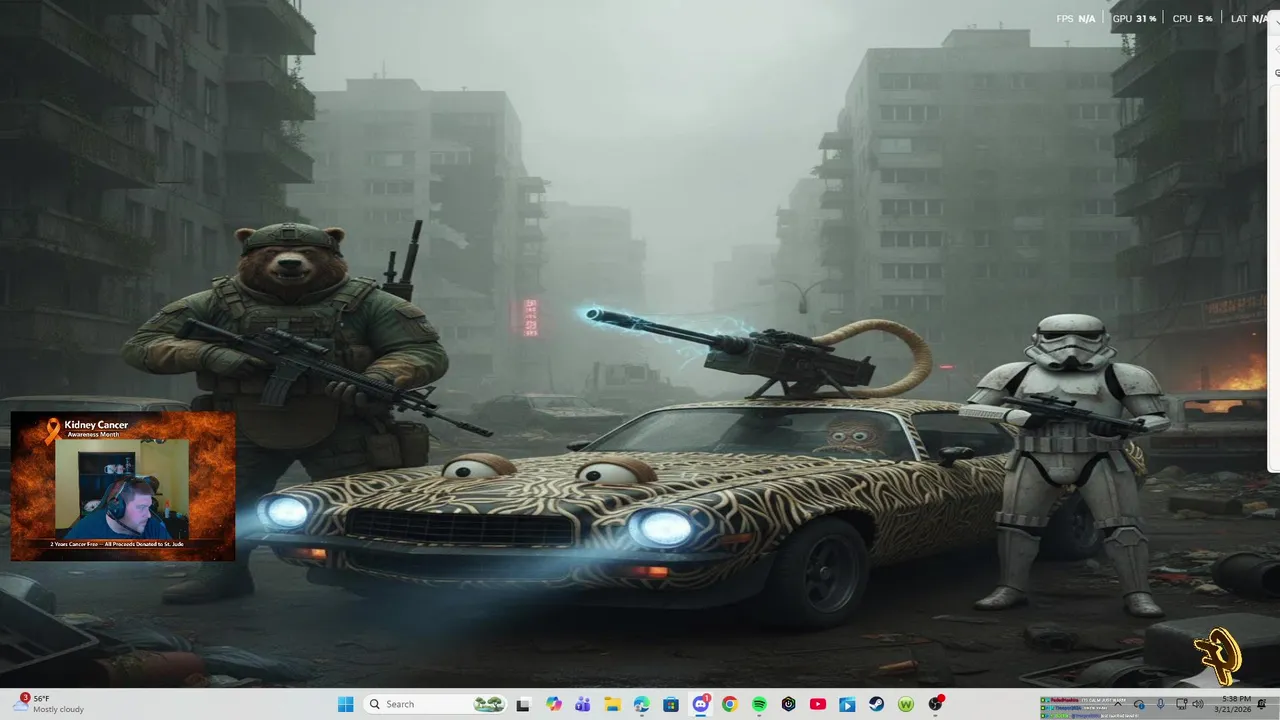This screenshot has height=720, width=1280.
Task: Launch Steam from the taskbar
Action: [877, 704]
